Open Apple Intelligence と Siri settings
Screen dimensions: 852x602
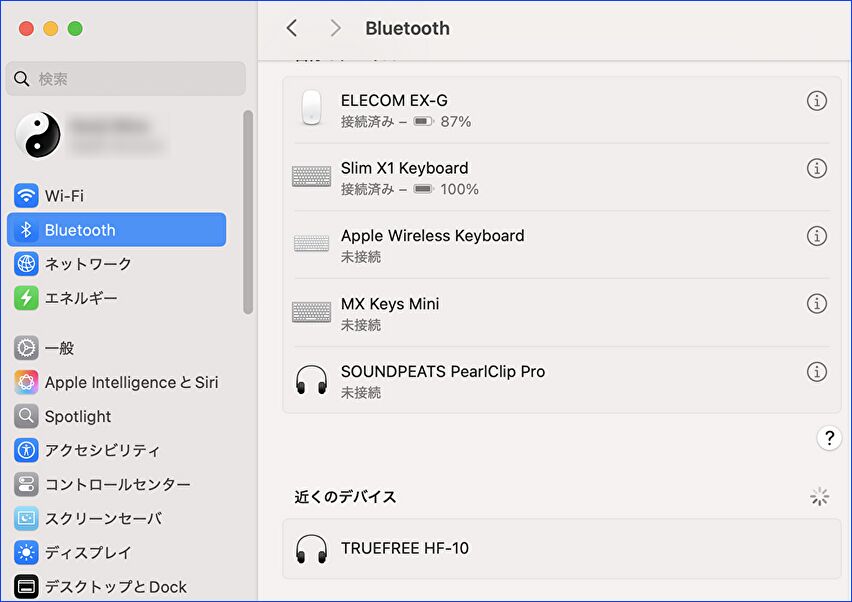[x=130, y=382]
